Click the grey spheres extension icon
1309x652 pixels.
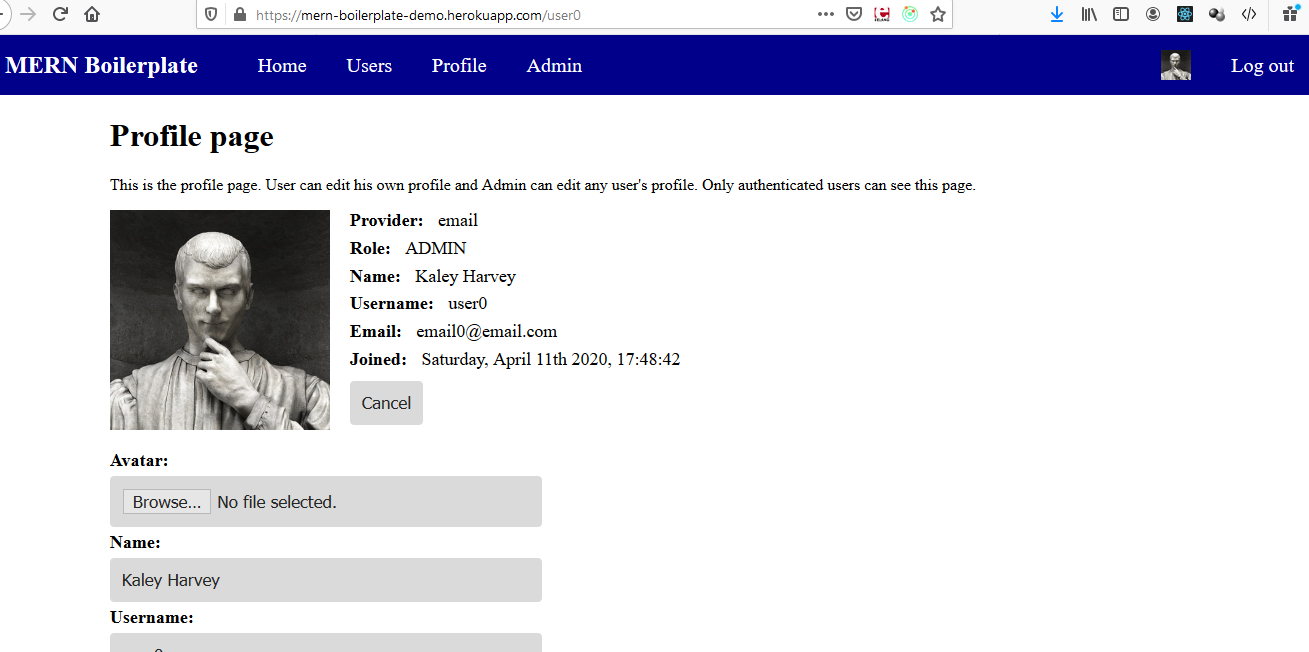[x=1217, y=14]
